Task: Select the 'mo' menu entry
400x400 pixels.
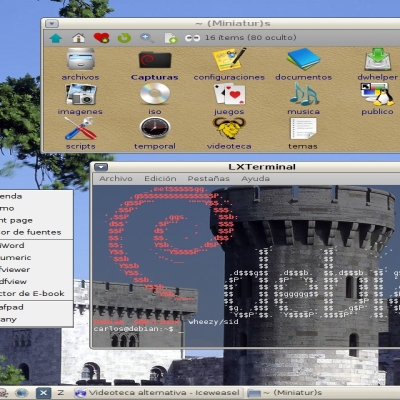Action: (x=36, y=208)
